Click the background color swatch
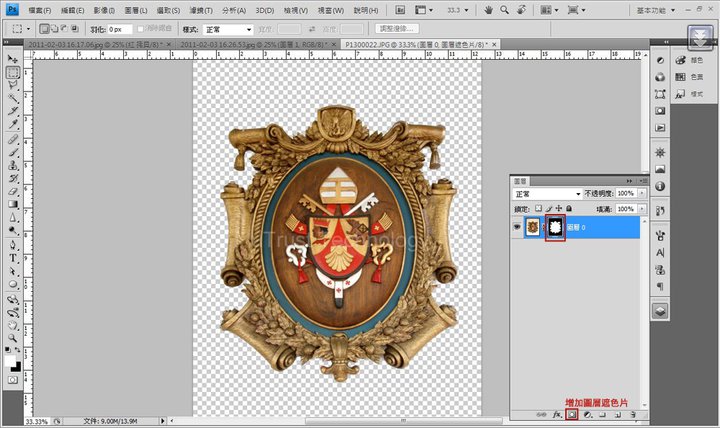The width and height of the screenshot is (720, 428). tap(17, 367)
